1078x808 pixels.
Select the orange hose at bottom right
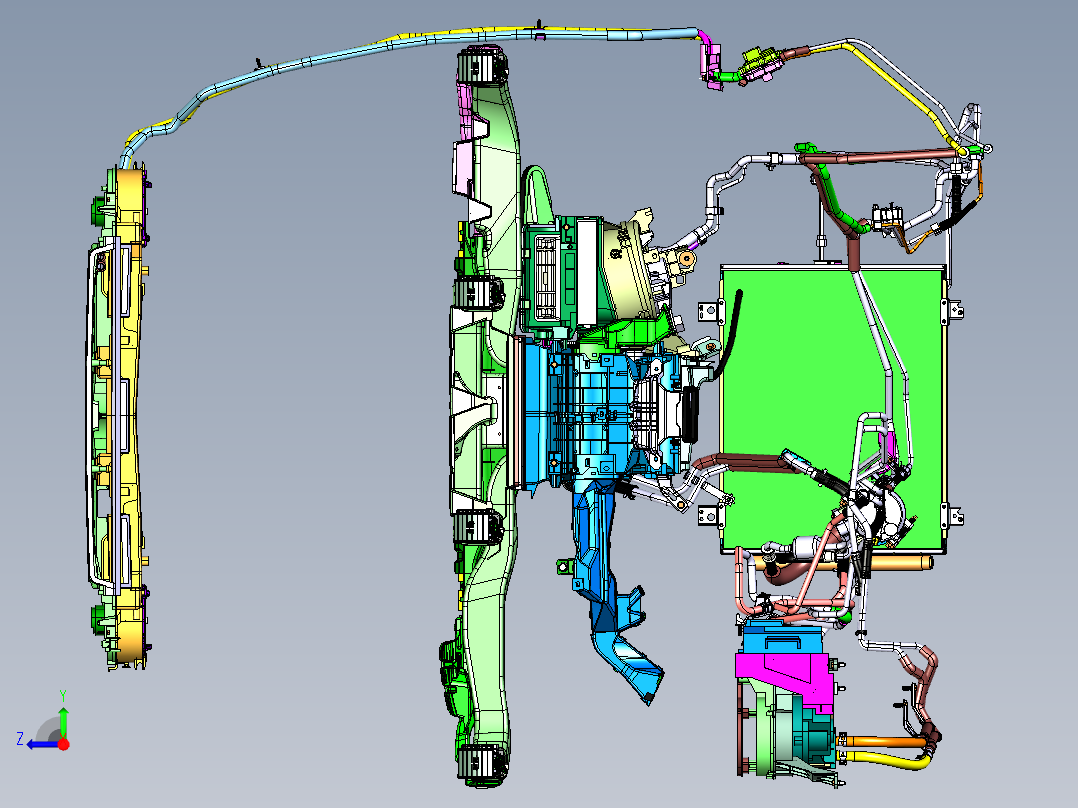(887, 741)
